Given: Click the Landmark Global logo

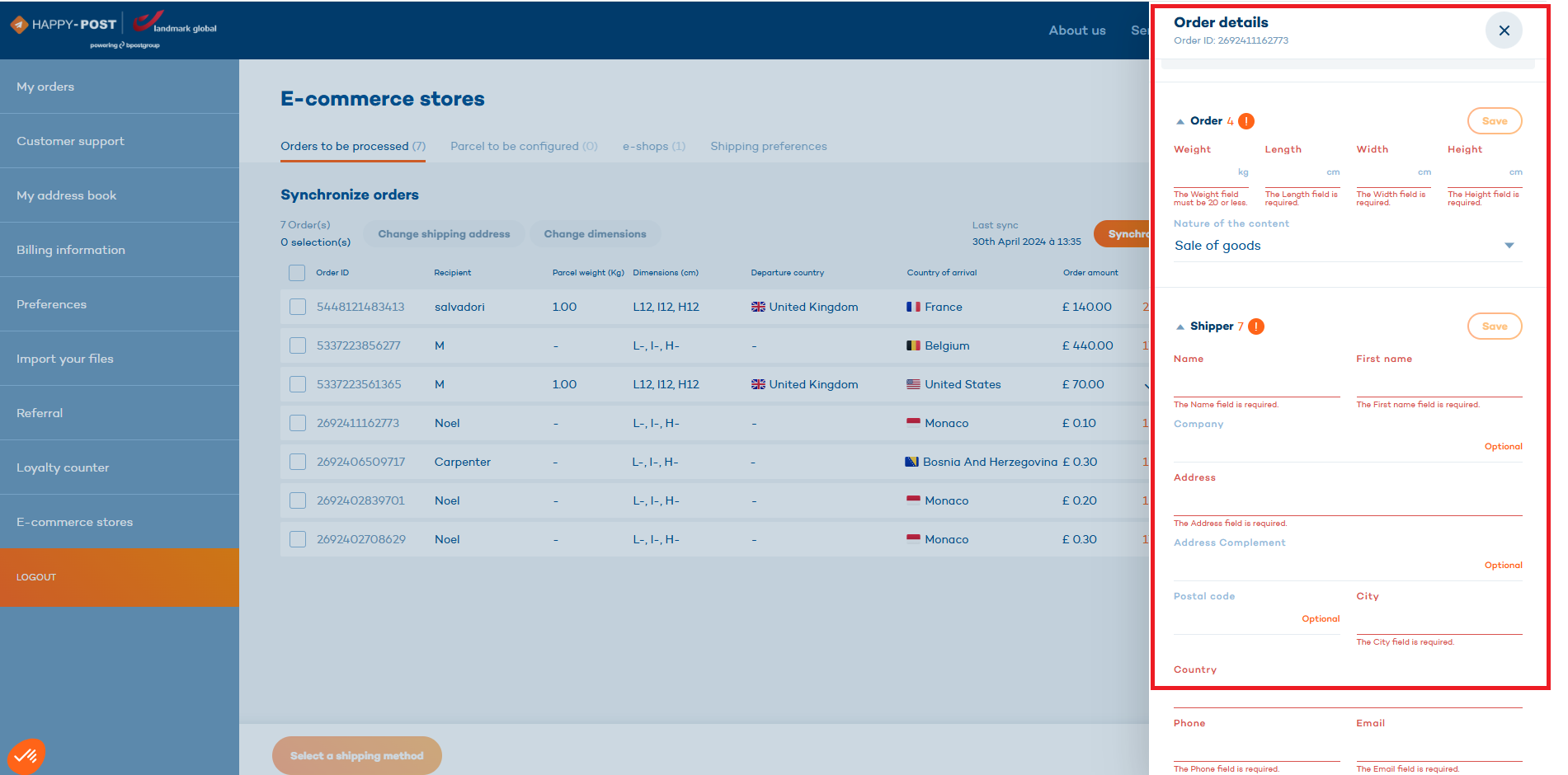Looking at the screenshot, I should 175,23.
